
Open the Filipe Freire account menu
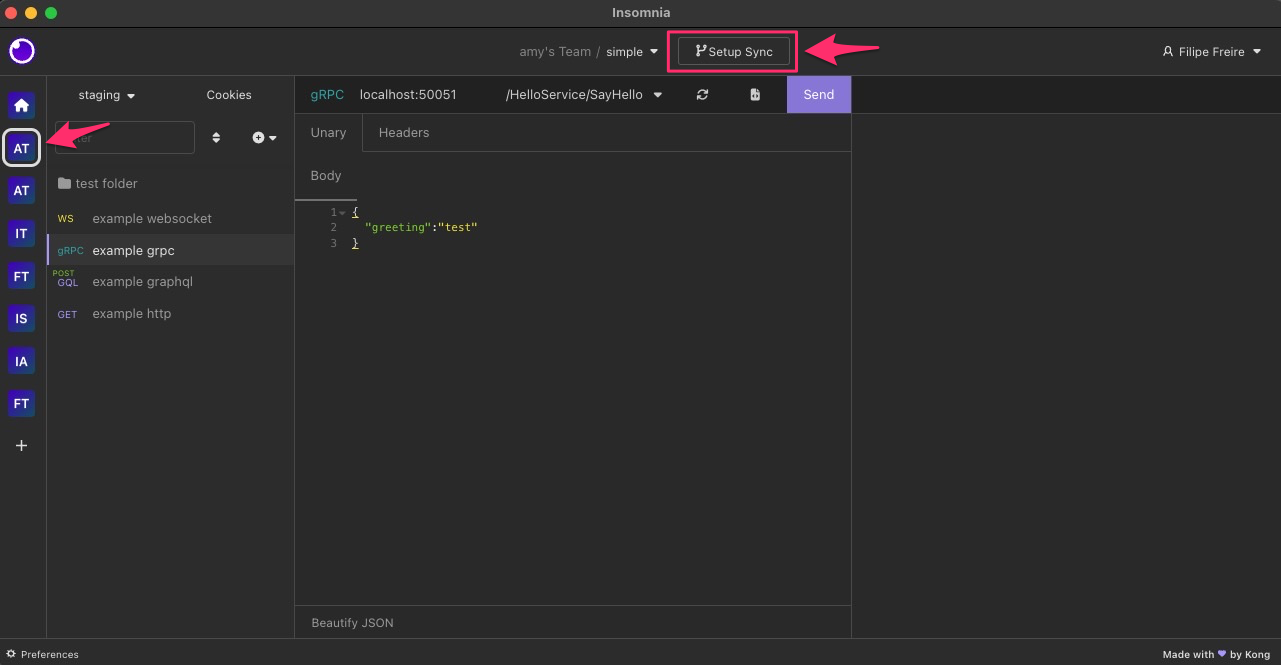click(1211, 52)
